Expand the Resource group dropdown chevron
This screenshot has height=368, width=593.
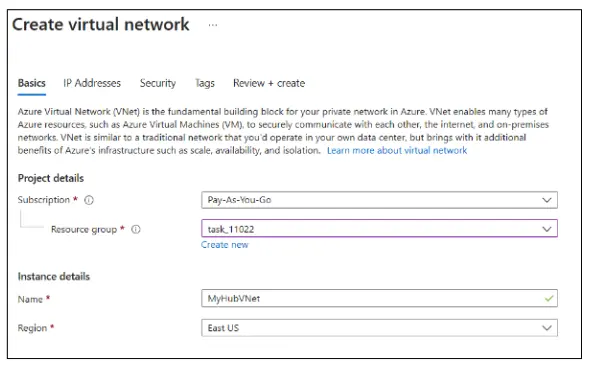coord(547,229)
